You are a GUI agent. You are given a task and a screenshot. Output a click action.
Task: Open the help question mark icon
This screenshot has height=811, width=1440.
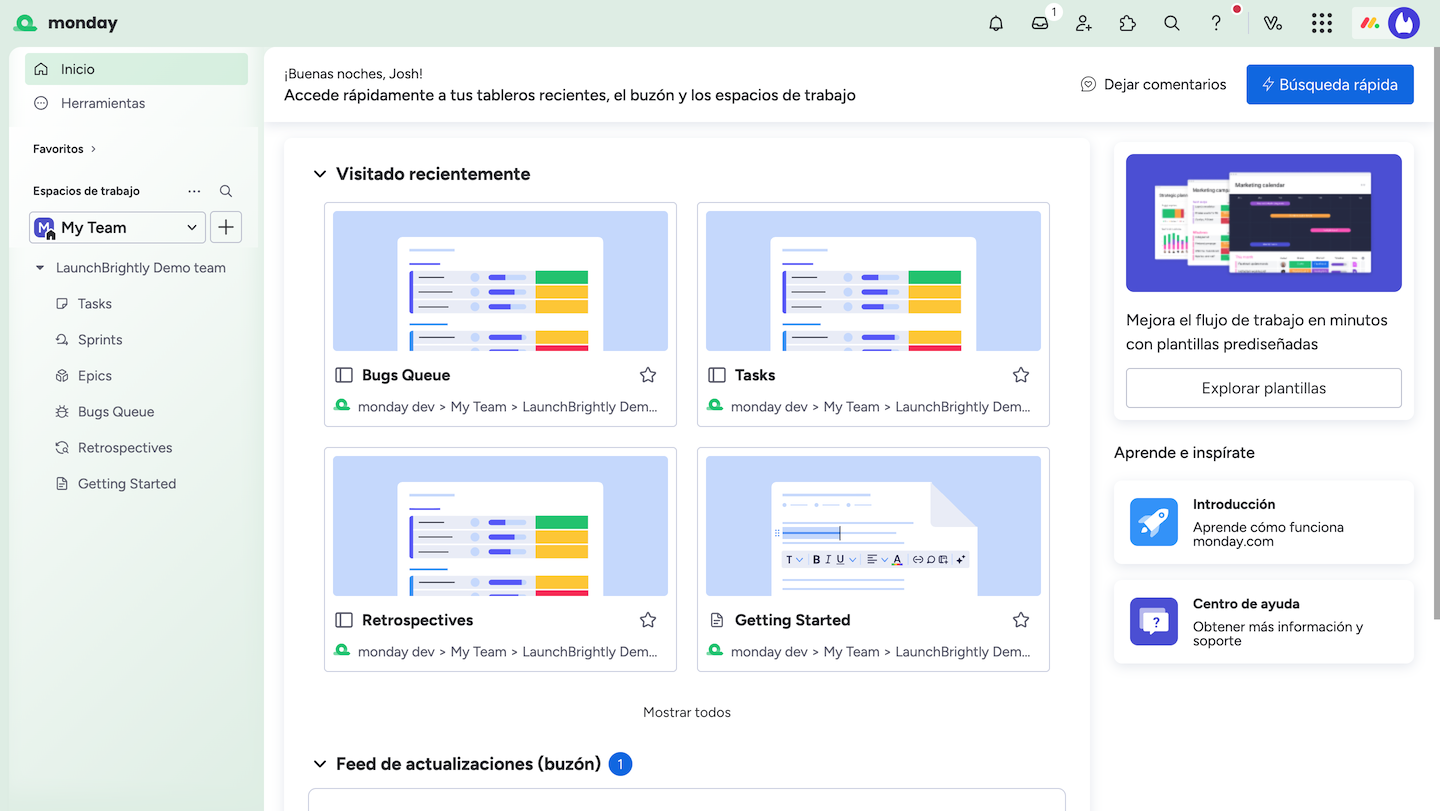point(1216,23)
